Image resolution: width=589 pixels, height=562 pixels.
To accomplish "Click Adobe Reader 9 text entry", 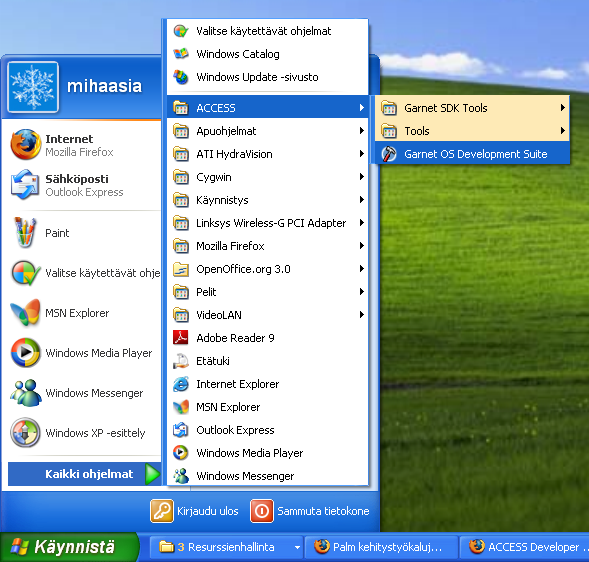I will click(236, 338).
